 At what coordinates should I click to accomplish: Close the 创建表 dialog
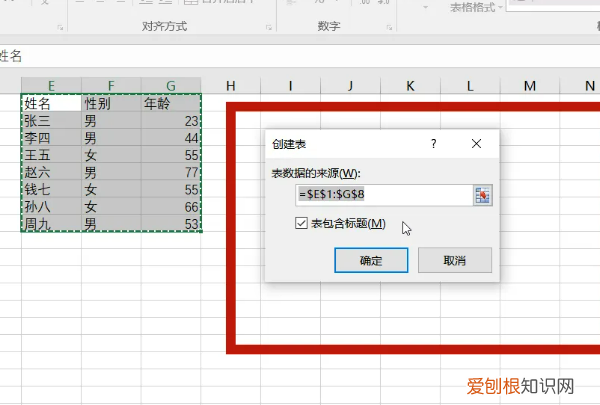pos(476,144)
